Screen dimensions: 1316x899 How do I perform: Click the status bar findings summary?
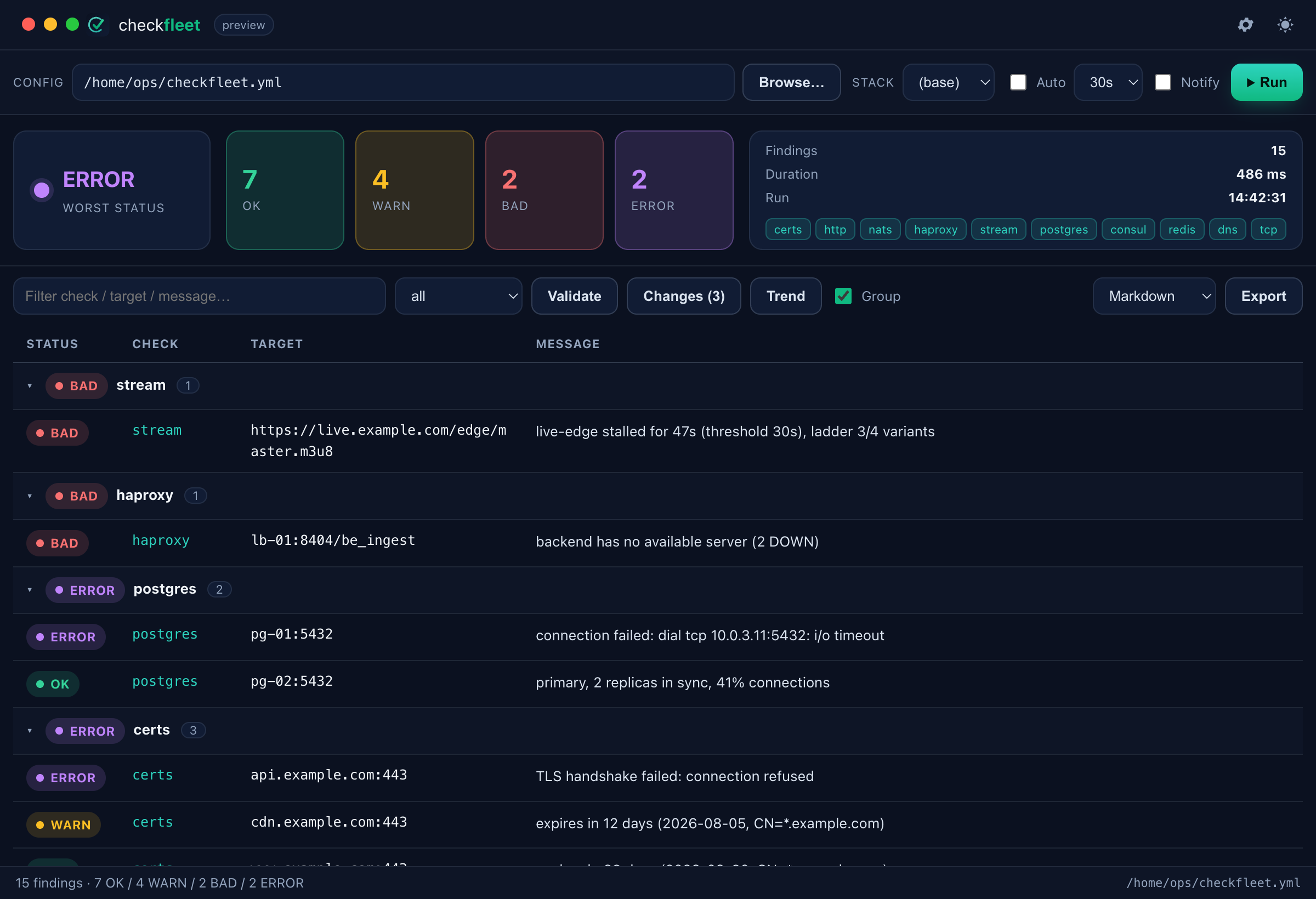(x=160, y=883)
